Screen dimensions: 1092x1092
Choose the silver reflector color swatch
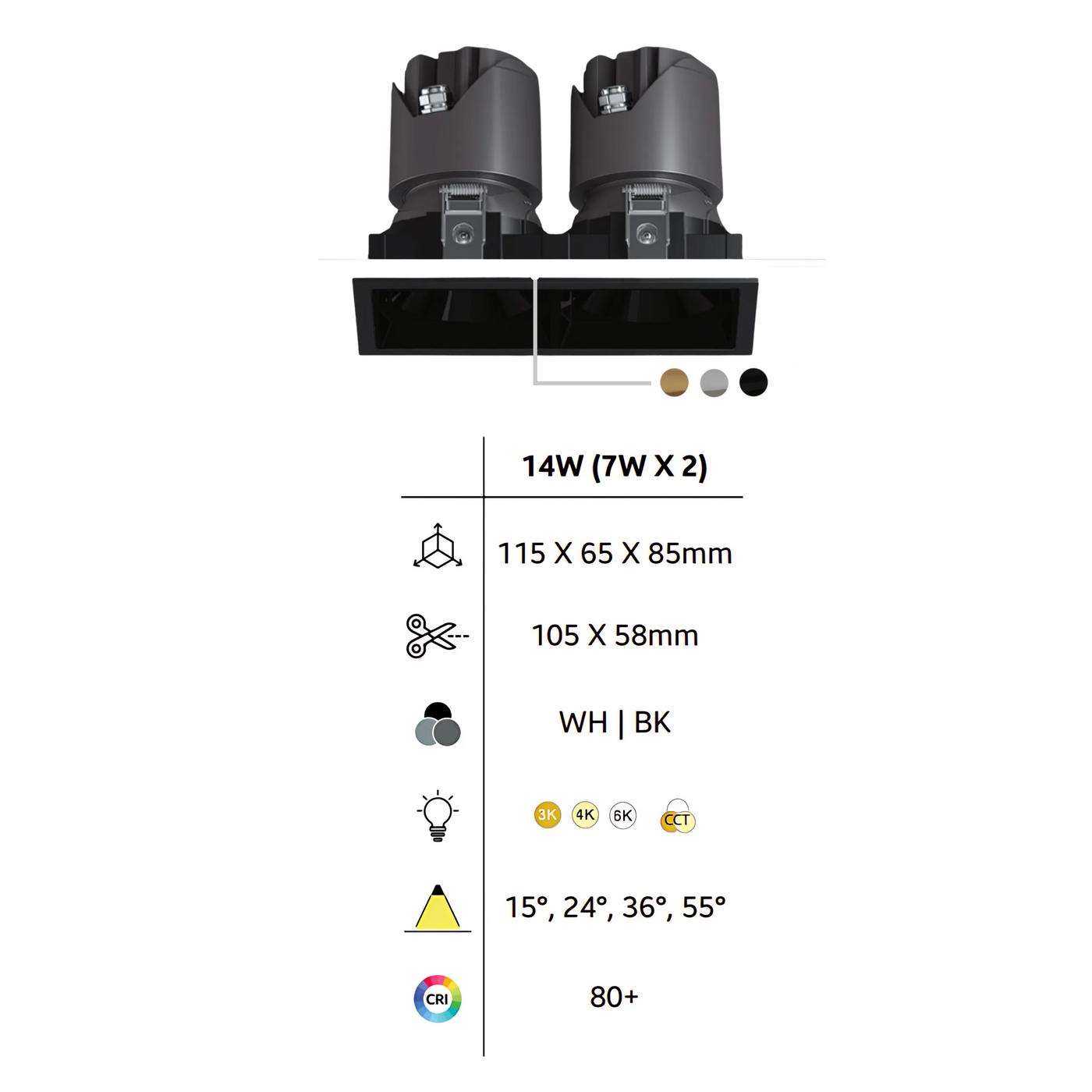pos(714,382)
